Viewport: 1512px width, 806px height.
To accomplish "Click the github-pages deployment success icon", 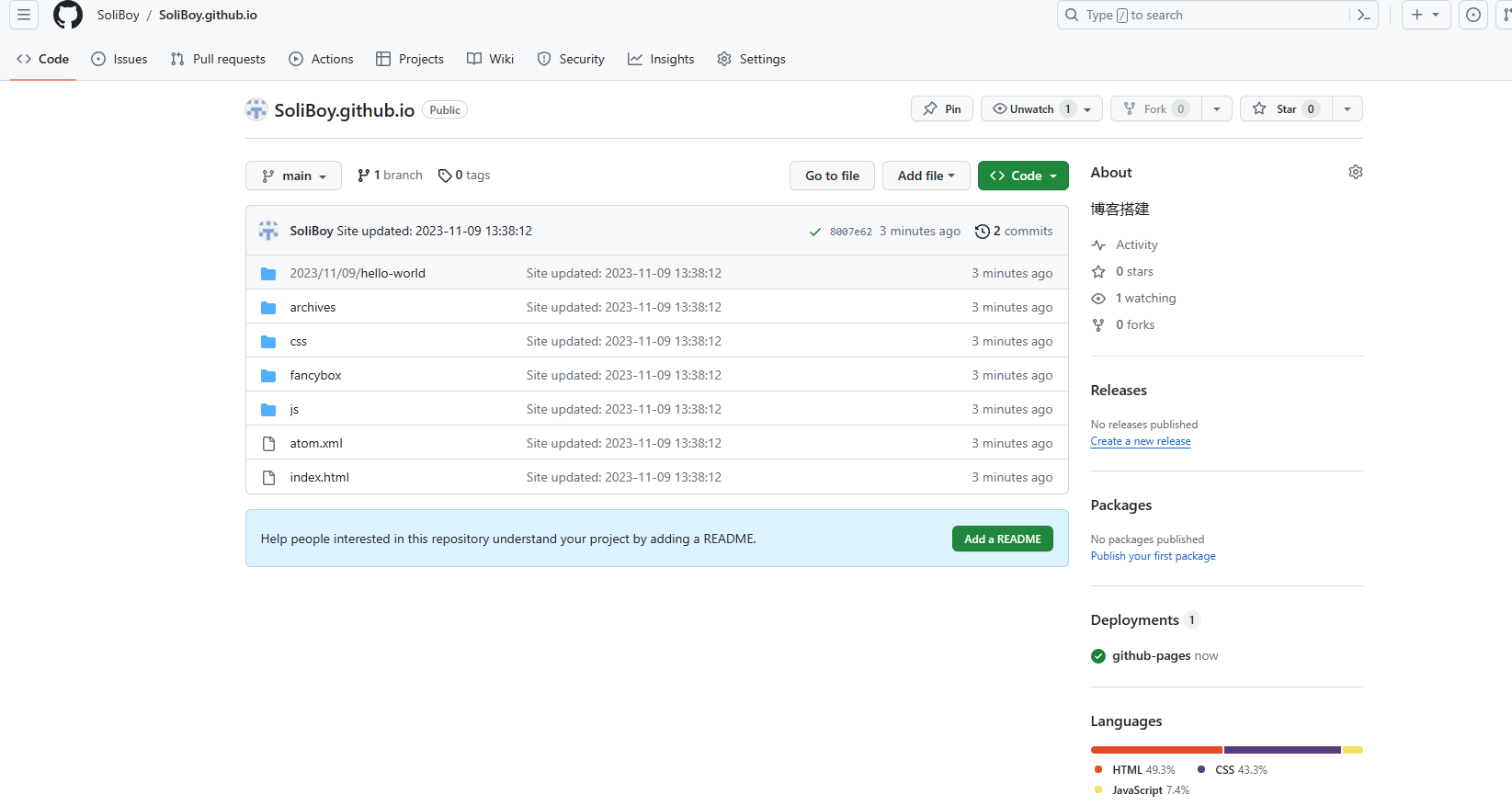I will 1098,656.
